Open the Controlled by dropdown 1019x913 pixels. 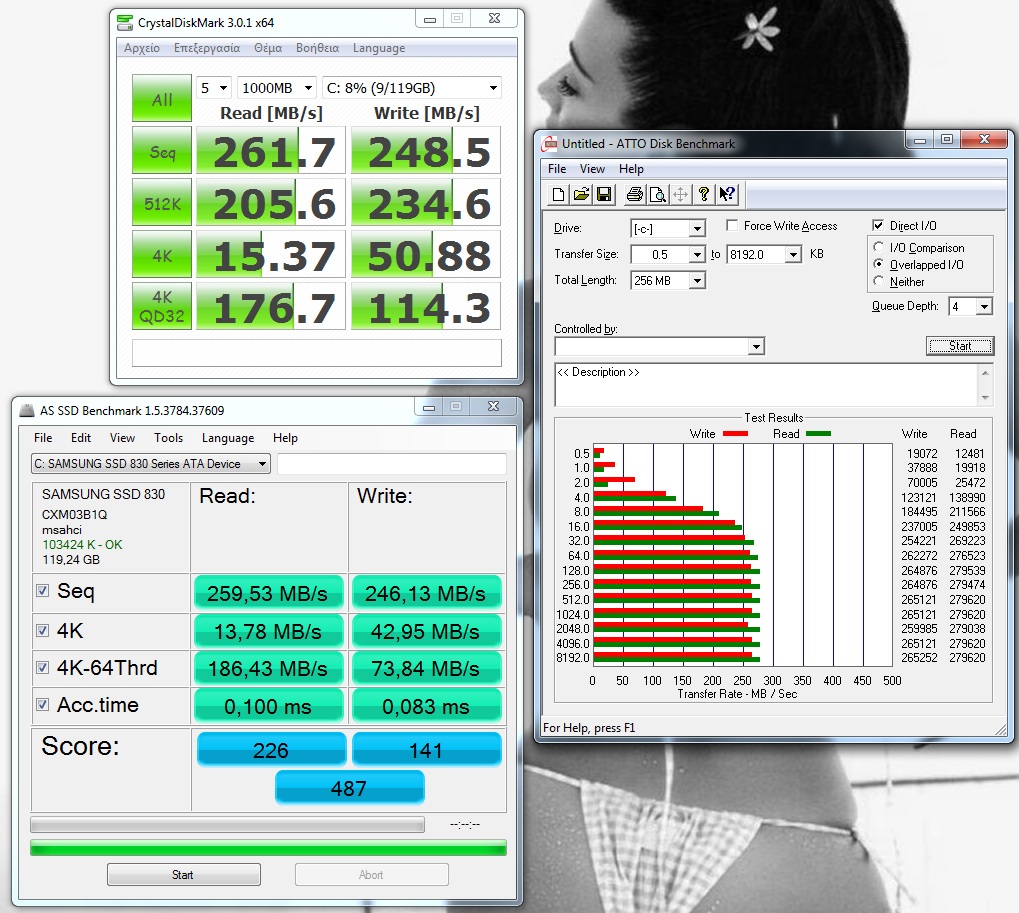tap(756, 346)
